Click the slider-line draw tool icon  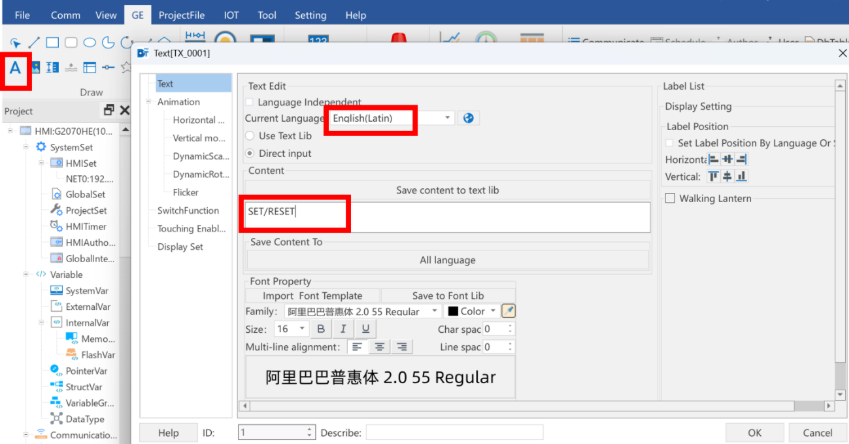108,68
